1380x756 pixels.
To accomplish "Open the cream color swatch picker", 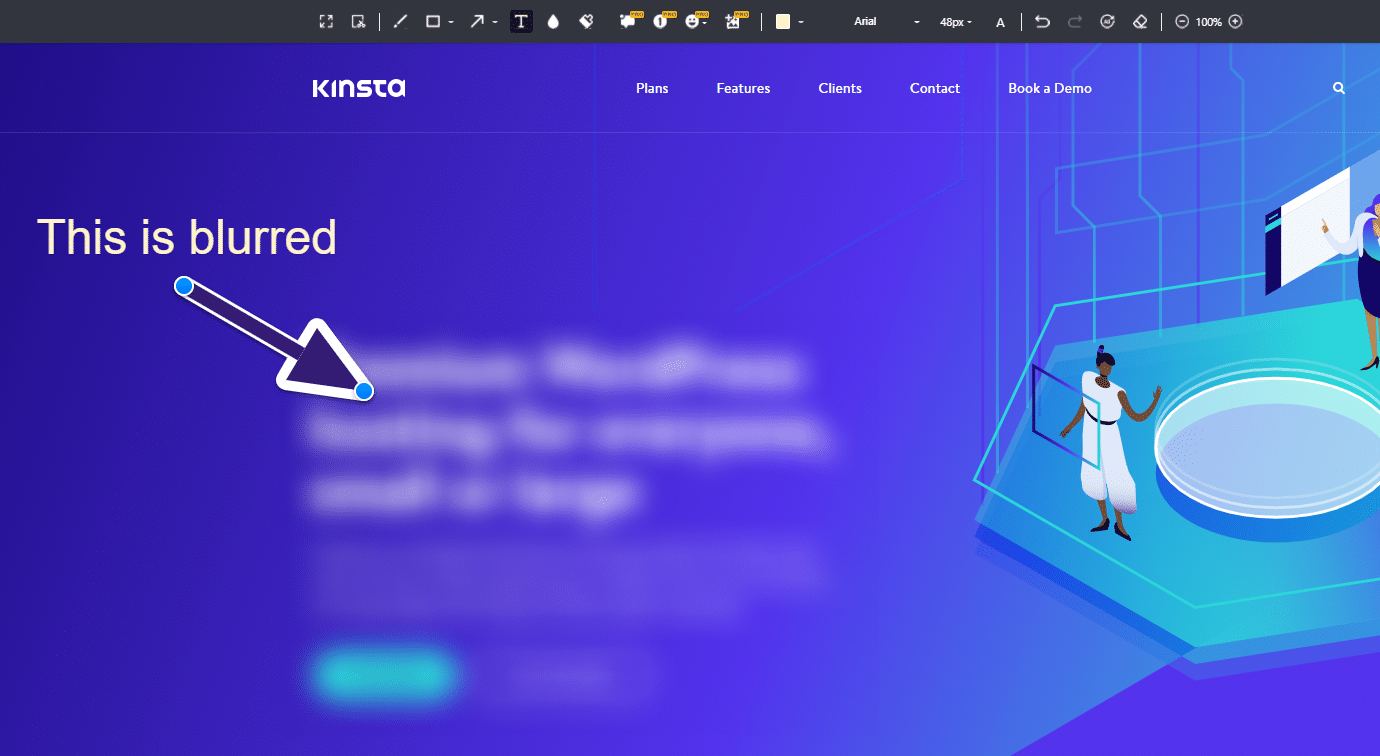I will coord(784,22).
